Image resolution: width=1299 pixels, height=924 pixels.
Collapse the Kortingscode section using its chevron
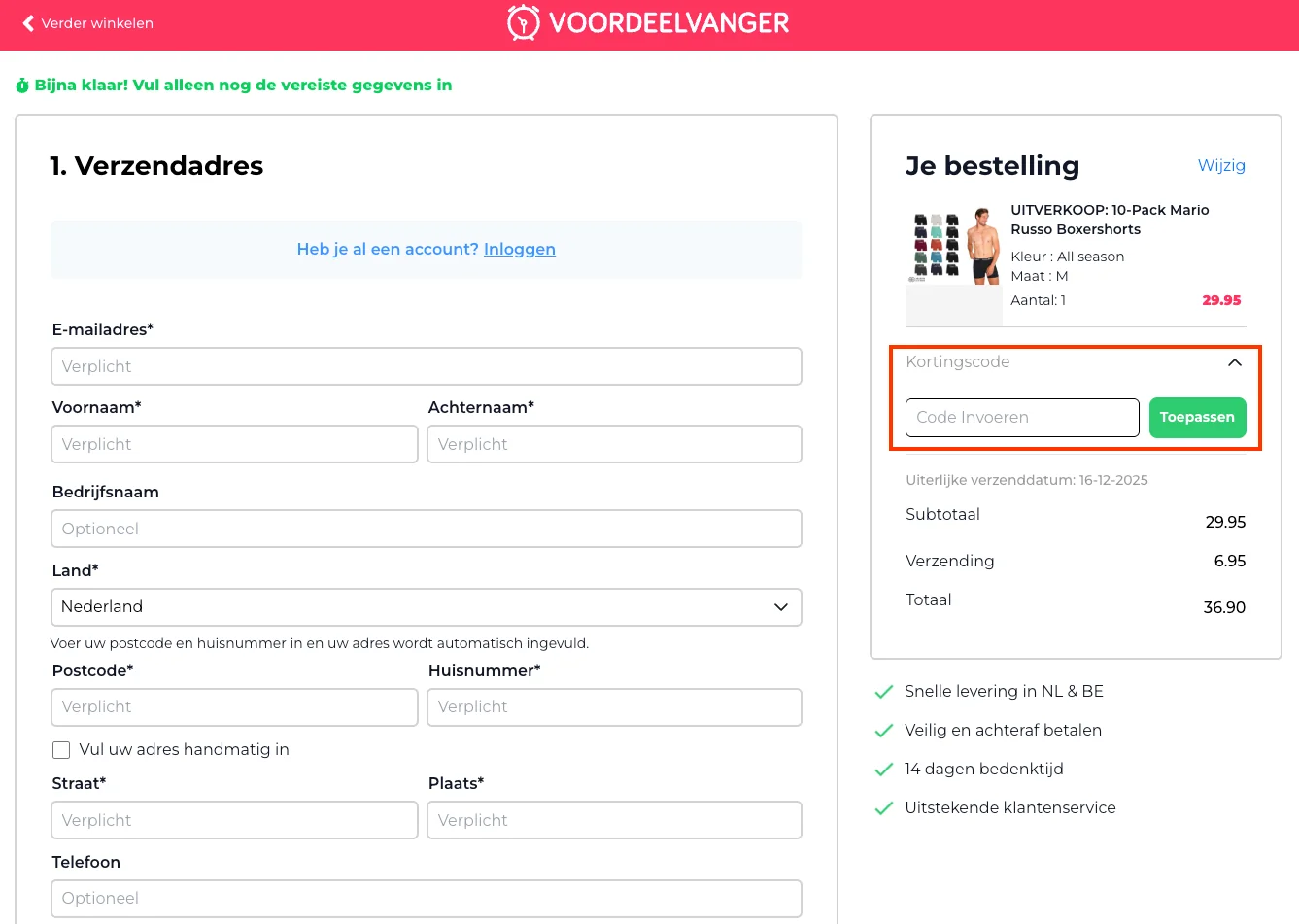(x=1234, y=362)
